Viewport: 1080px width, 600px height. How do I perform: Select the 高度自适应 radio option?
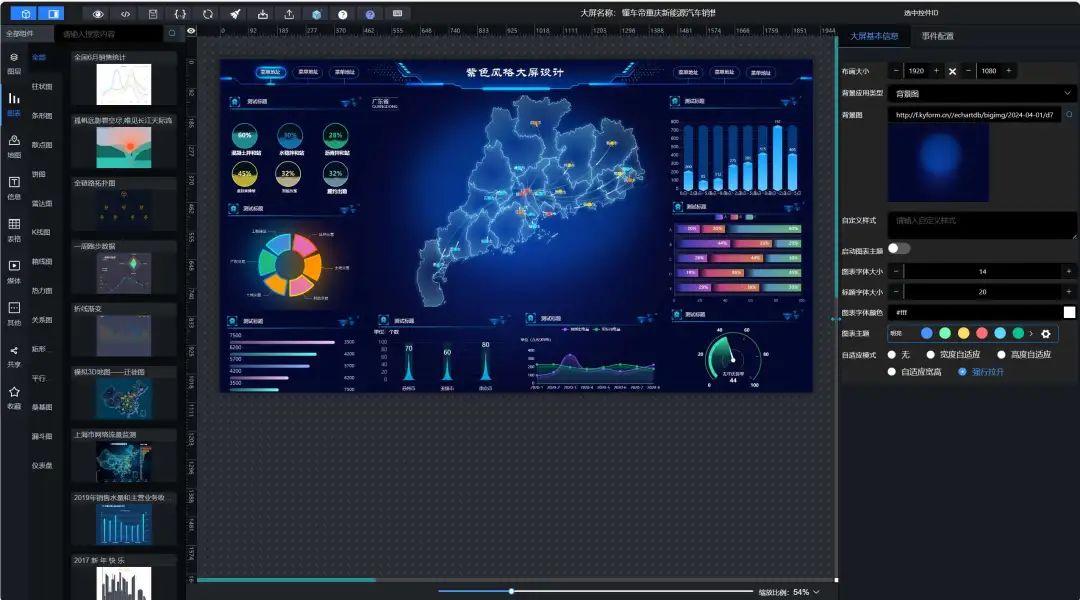point(1001,354)
